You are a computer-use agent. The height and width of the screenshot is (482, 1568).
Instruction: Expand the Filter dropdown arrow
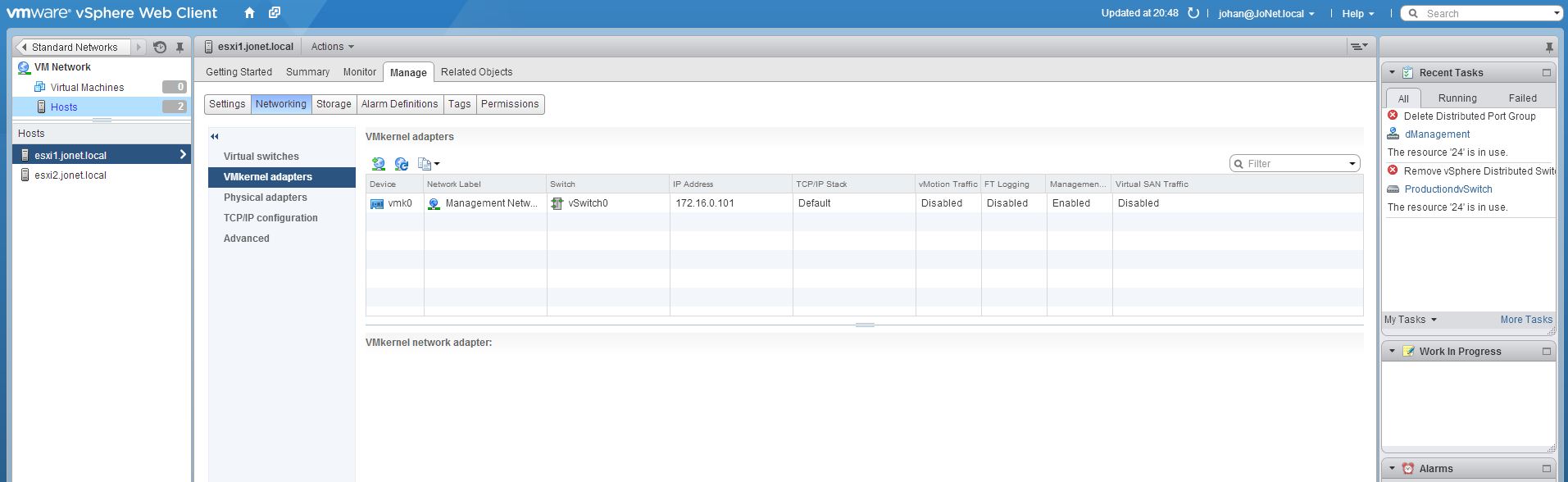1352,164
